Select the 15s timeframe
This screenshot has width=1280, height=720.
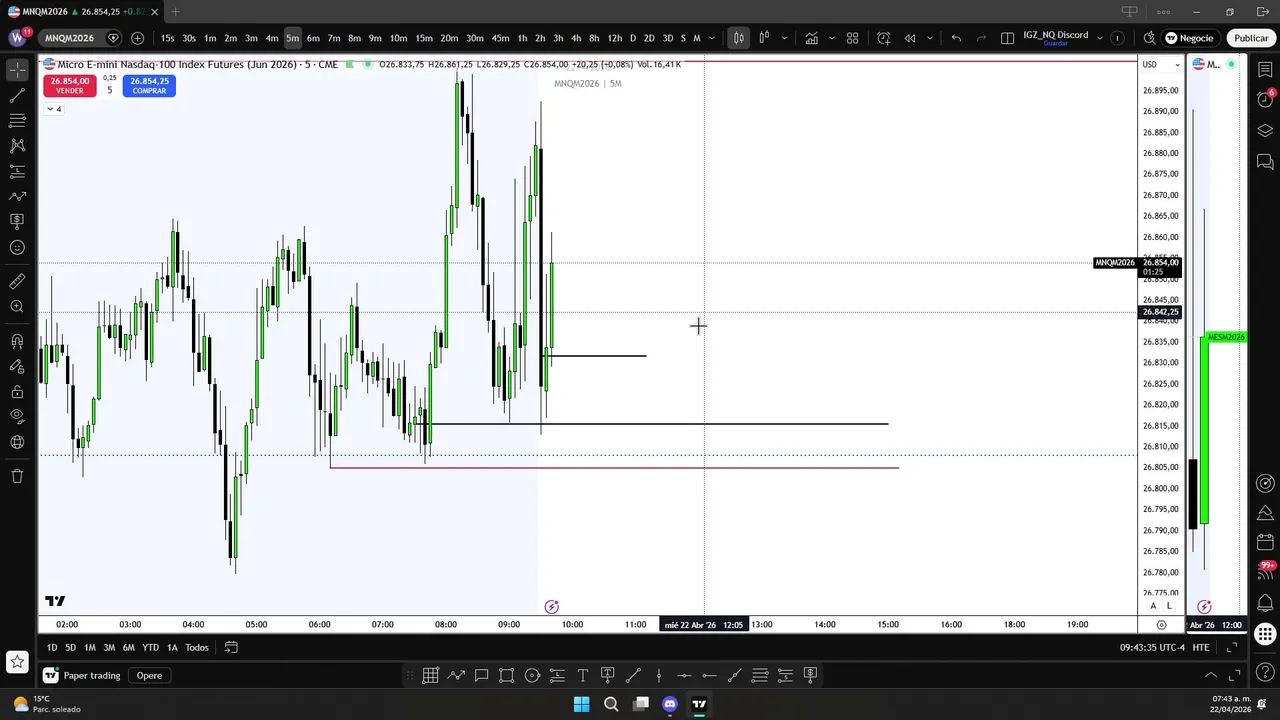167,38
